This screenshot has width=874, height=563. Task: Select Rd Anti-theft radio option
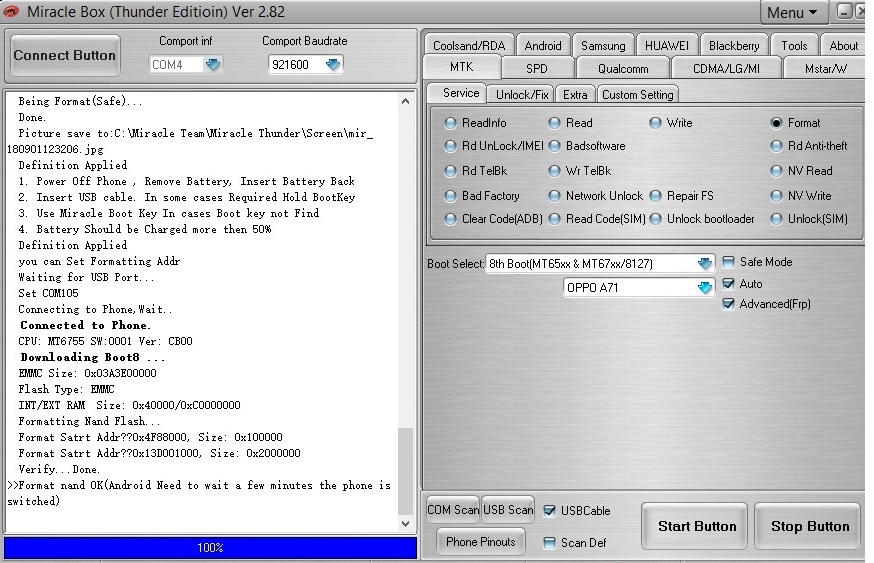tap(776, 146)
